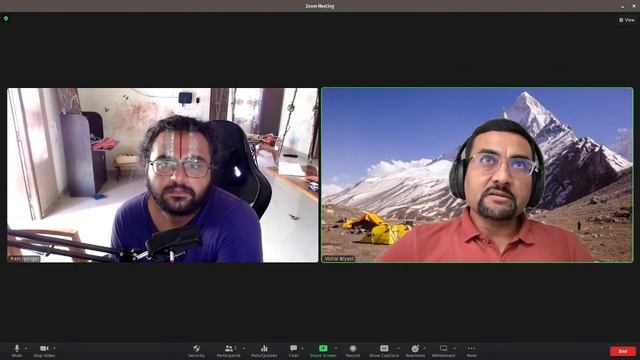The width and height of the screenshot is (640, 360).
Task: Close the Zoom Meeting window
Action: 634,6
